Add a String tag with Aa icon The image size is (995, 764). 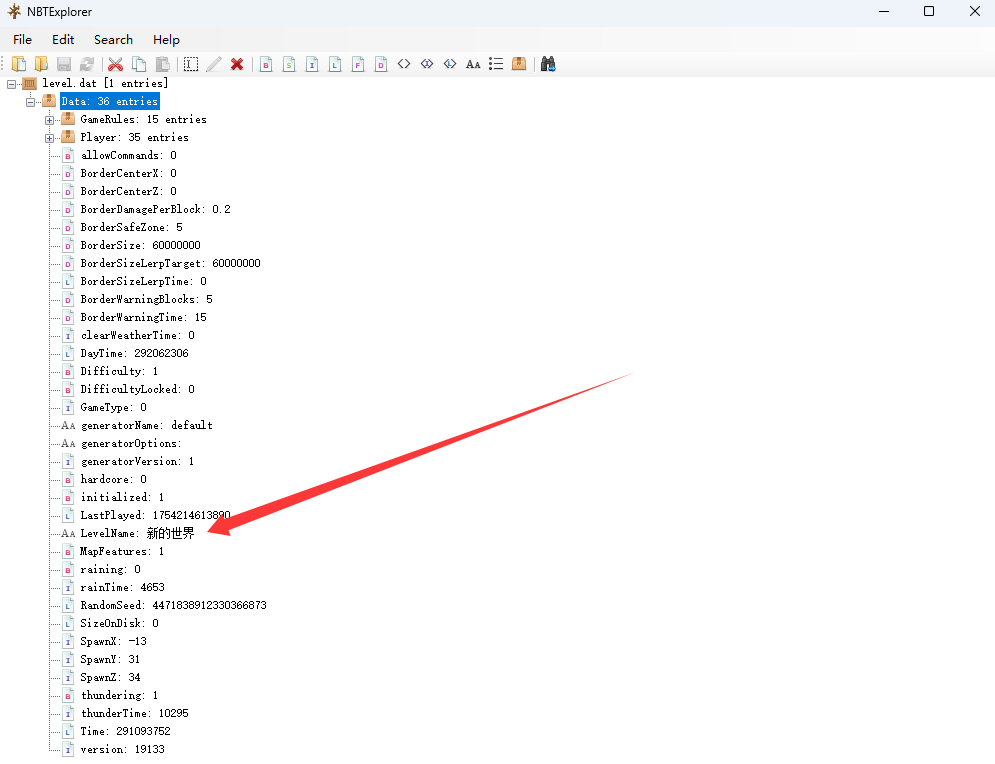473,64
